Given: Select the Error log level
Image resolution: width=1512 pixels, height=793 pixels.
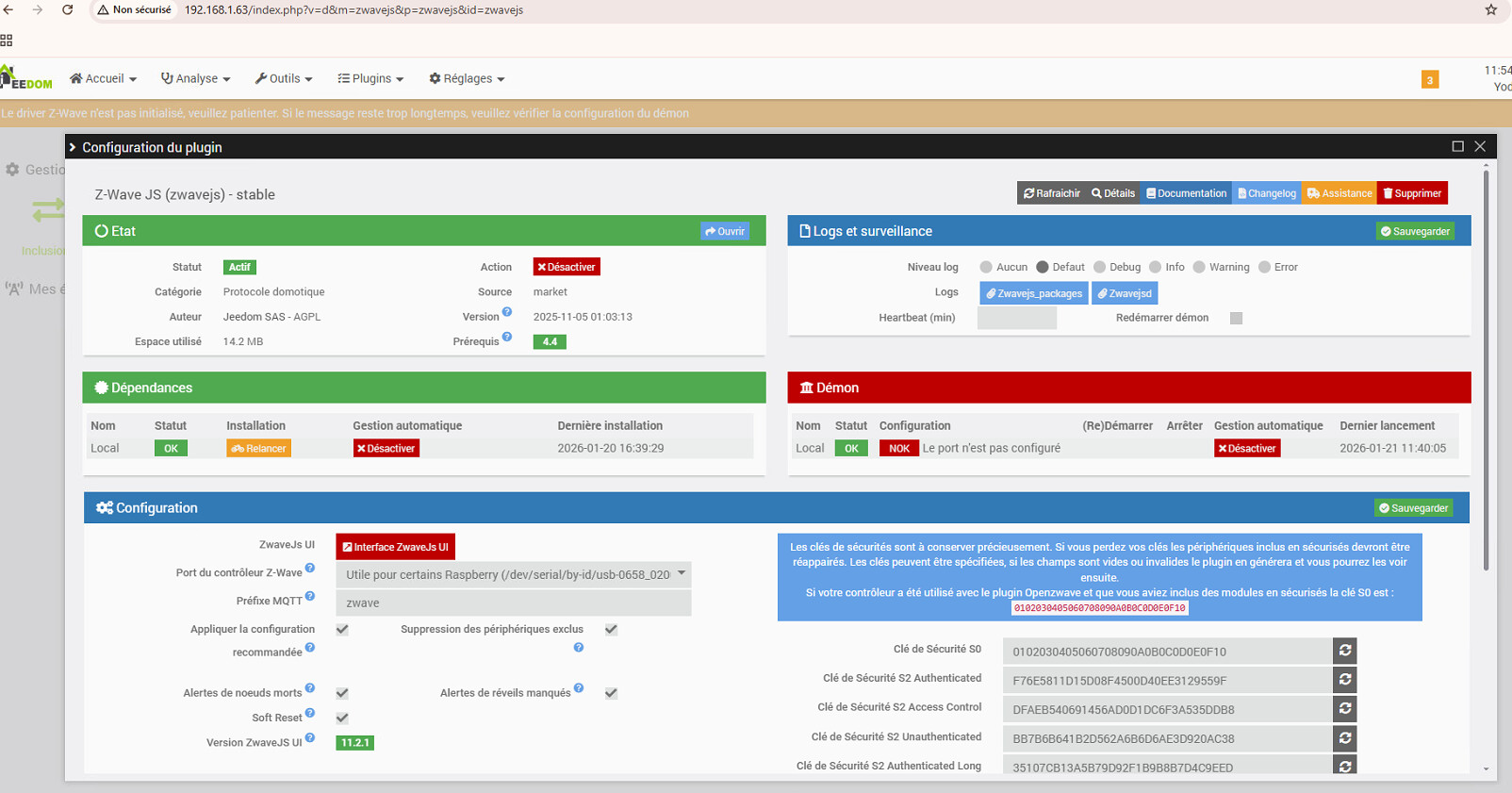Looking at the screenshot, I should click(x=1264, y=267).
